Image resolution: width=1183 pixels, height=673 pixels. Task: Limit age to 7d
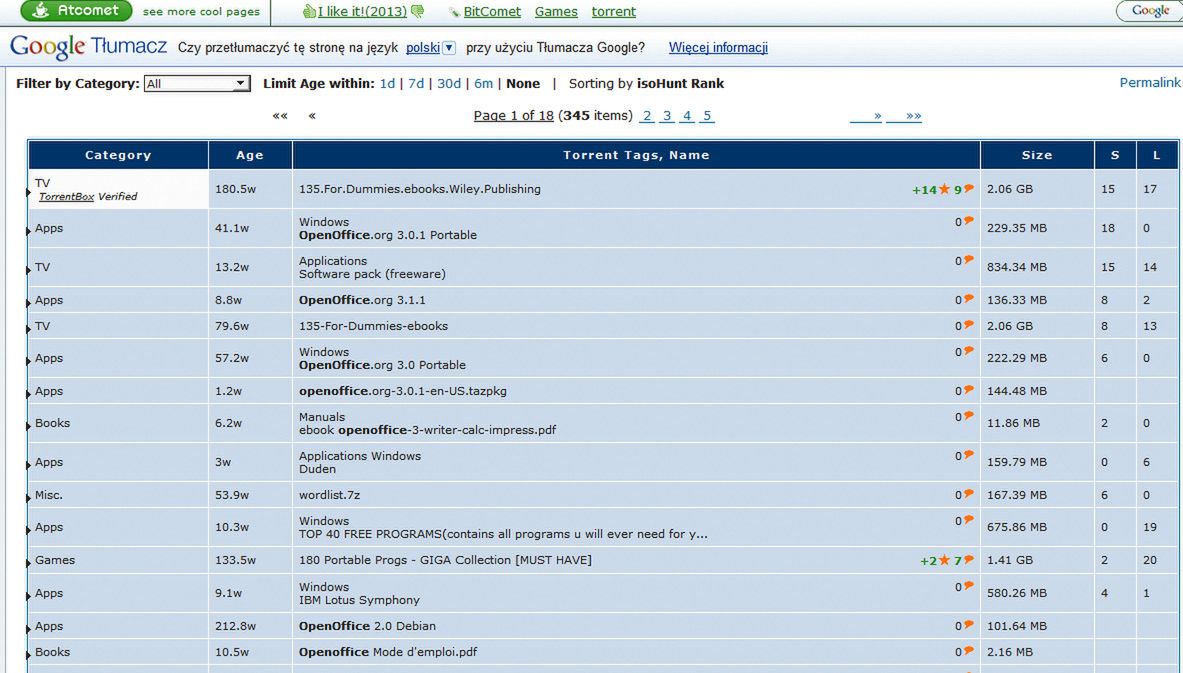pyautogui.click(x=416, y=84)
